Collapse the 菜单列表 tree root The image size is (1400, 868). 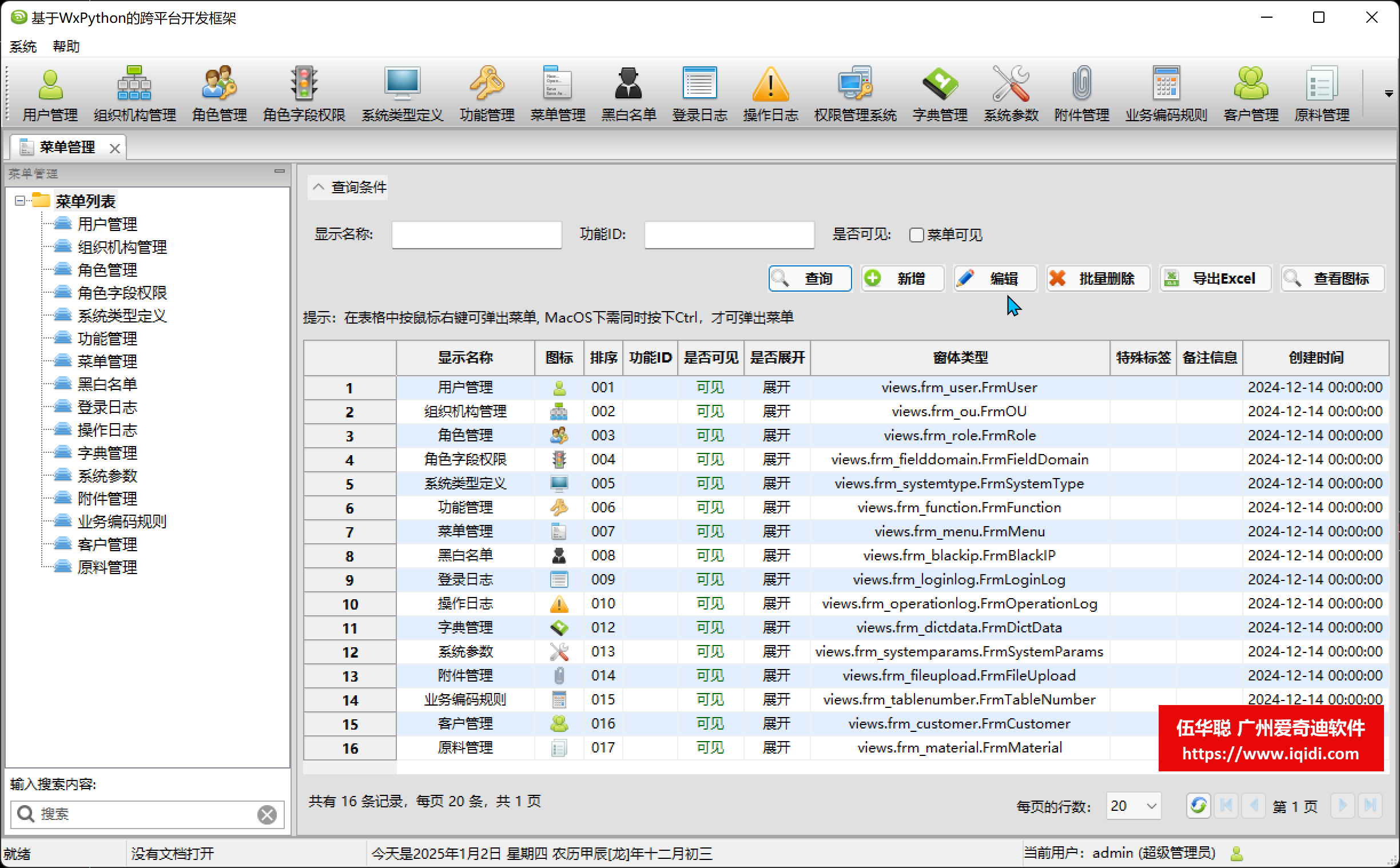pyautogui.click(x=20, y=201)
